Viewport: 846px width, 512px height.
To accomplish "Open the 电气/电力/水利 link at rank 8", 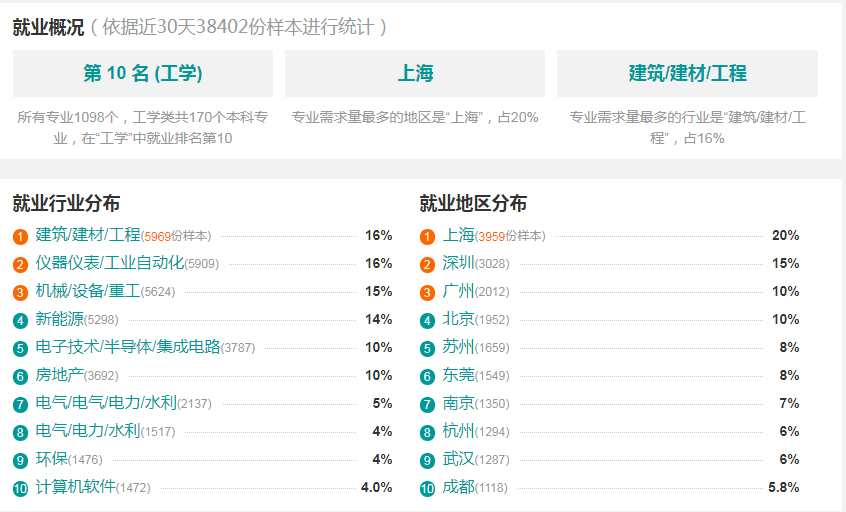I will click(88, 431).
